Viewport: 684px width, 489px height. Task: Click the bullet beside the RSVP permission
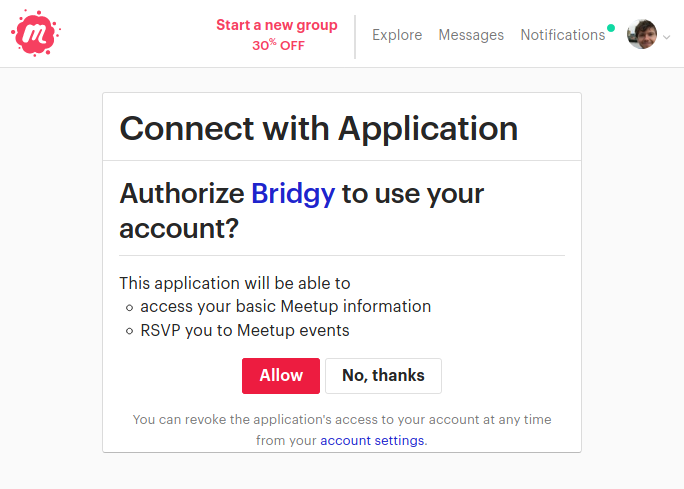(130, 331)
